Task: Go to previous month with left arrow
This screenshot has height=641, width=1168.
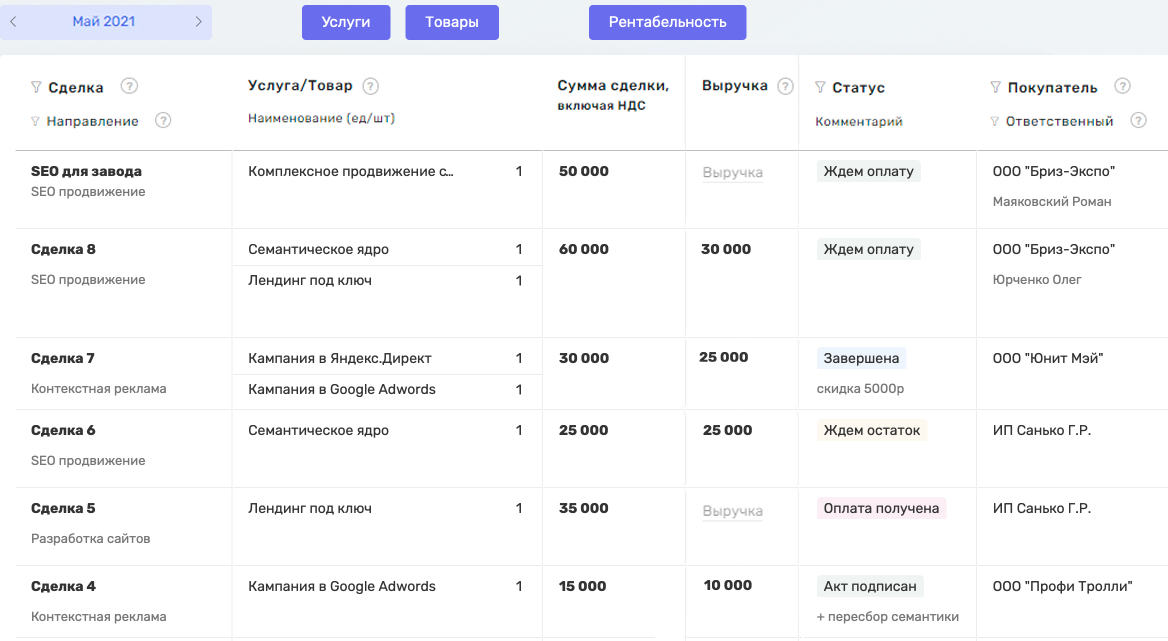Action: point(13,22)
